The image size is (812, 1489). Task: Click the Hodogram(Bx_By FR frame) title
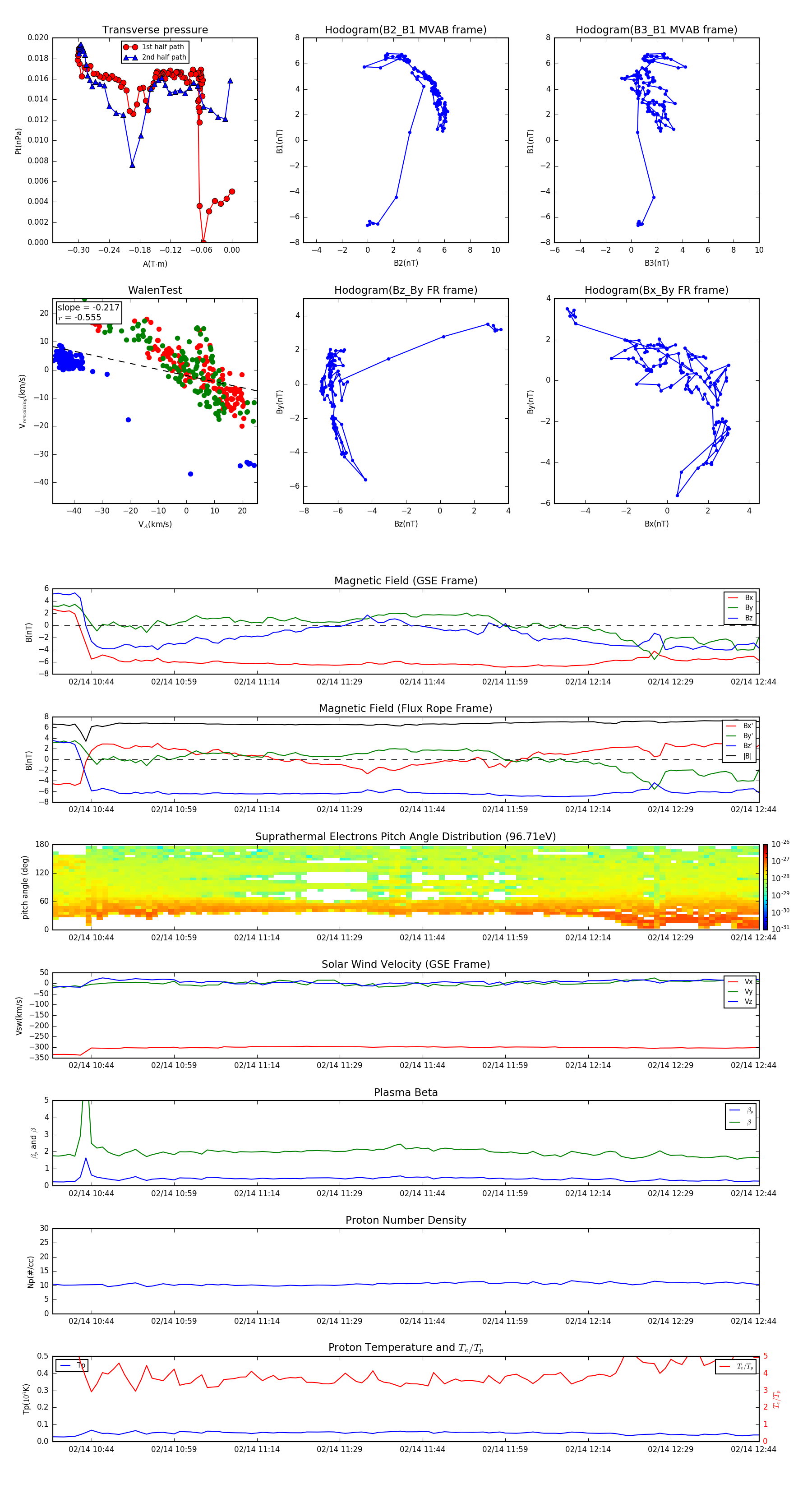656,290
